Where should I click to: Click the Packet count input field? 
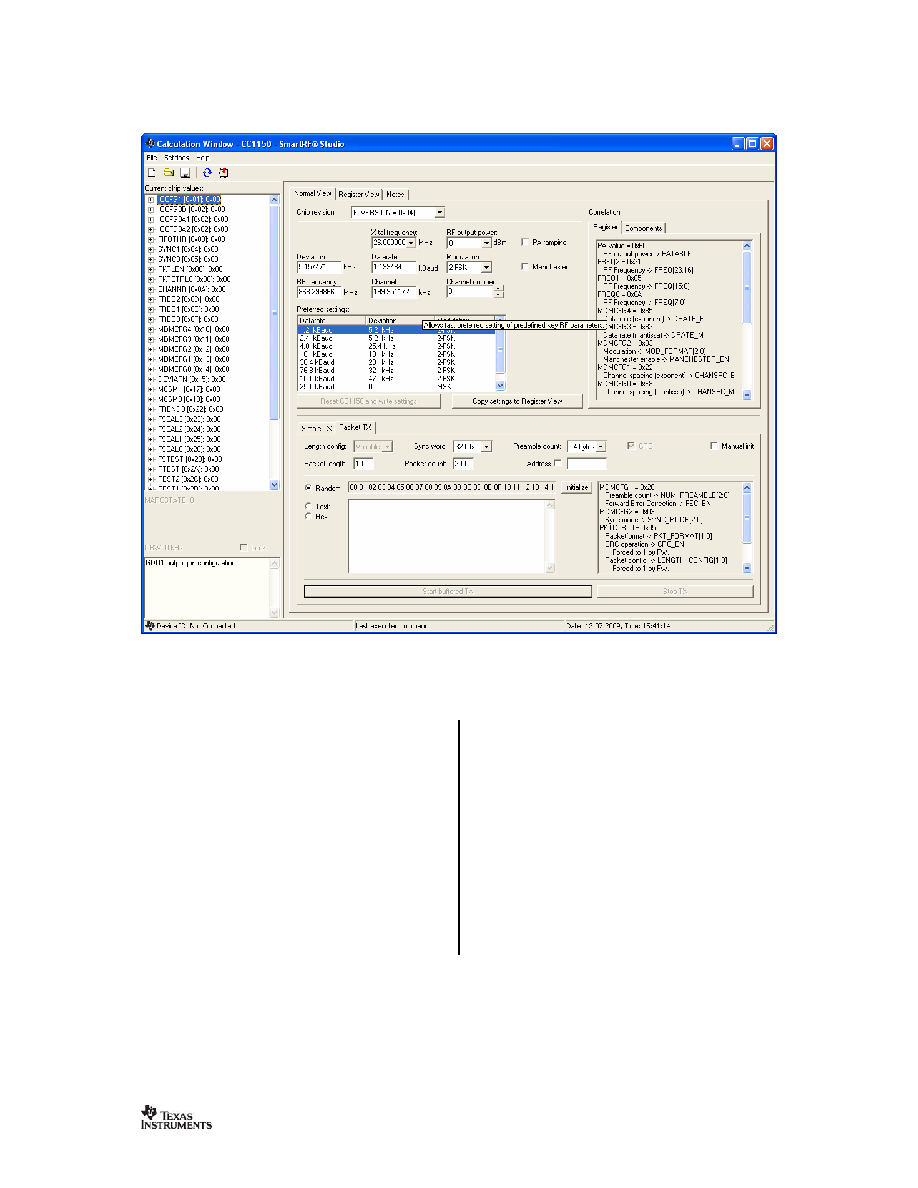coord(463,463)
